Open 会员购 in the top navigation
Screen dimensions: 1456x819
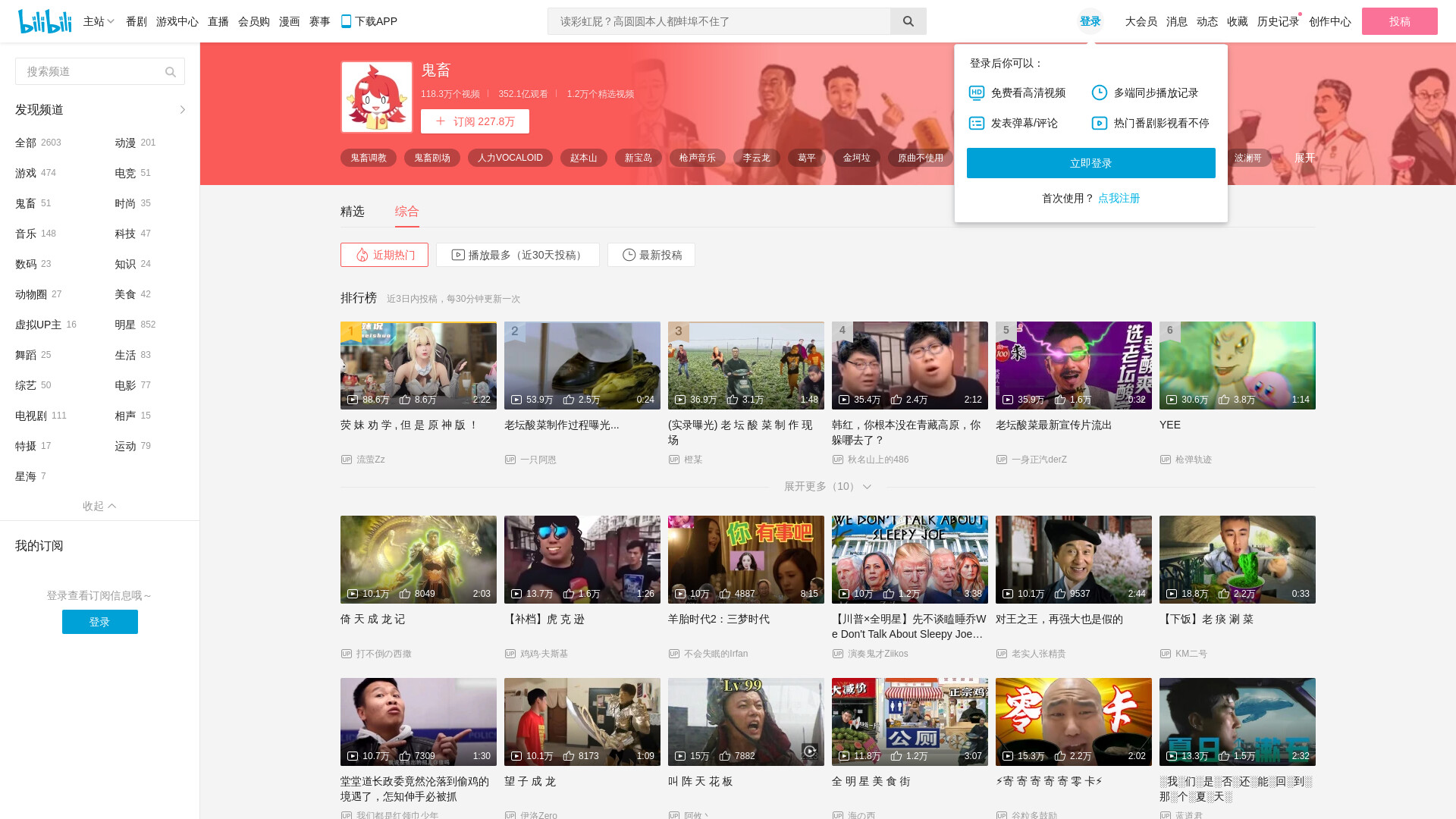point(254,21)
